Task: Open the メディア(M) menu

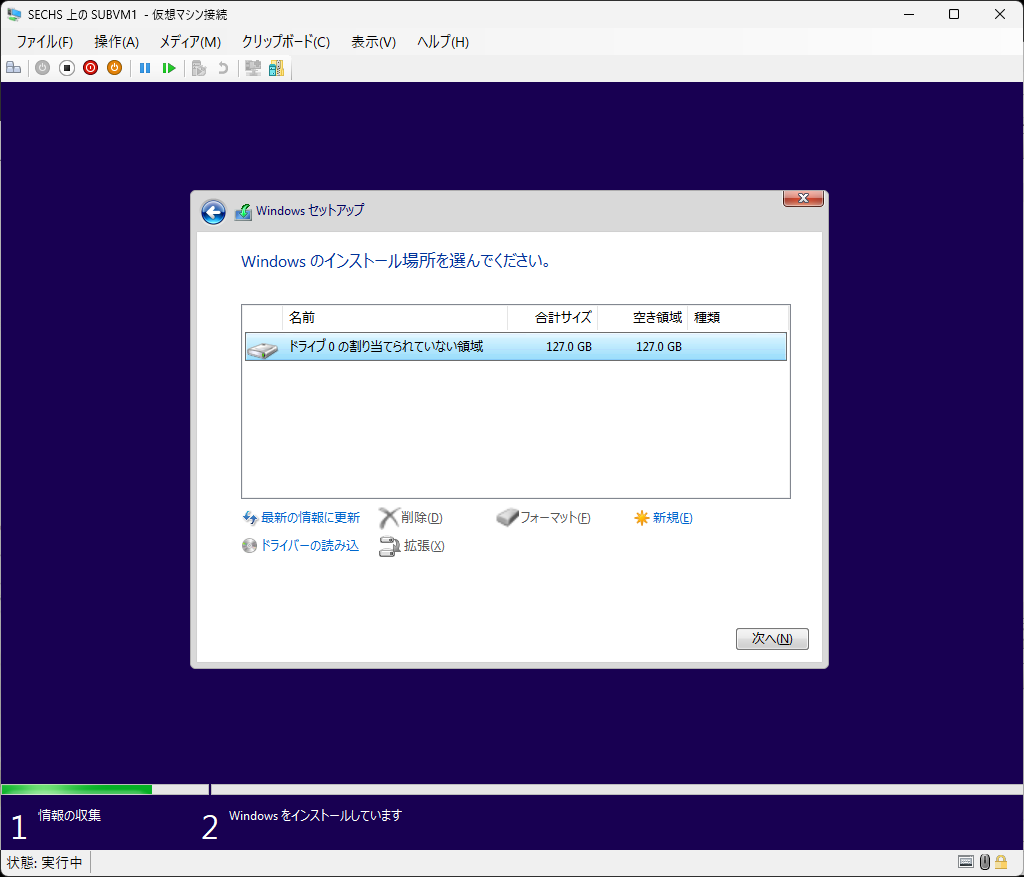Action: tap(191, 42)
